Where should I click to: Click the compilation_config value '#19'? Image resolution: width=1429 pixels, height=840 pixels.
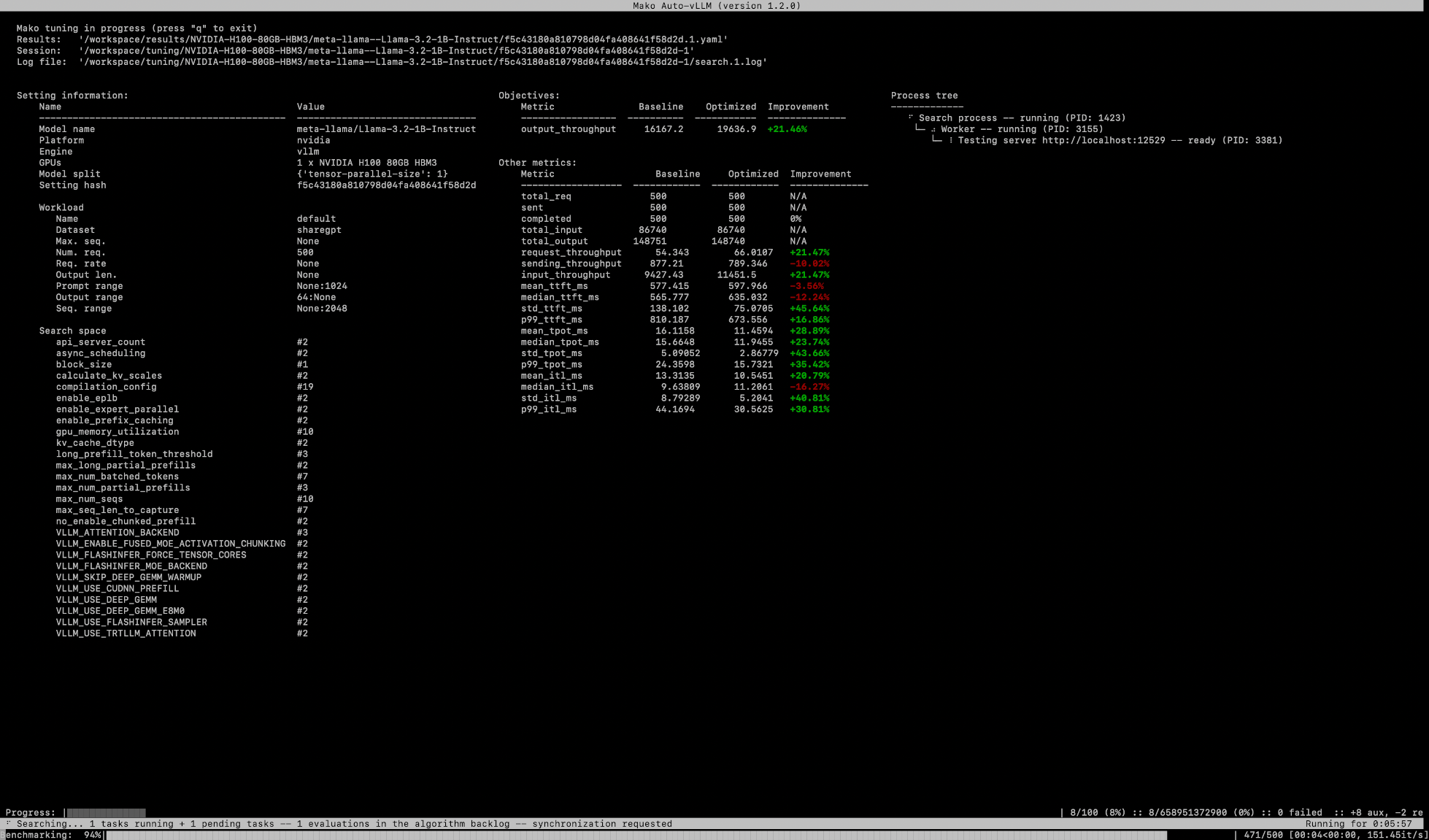(x=305, y=387)
